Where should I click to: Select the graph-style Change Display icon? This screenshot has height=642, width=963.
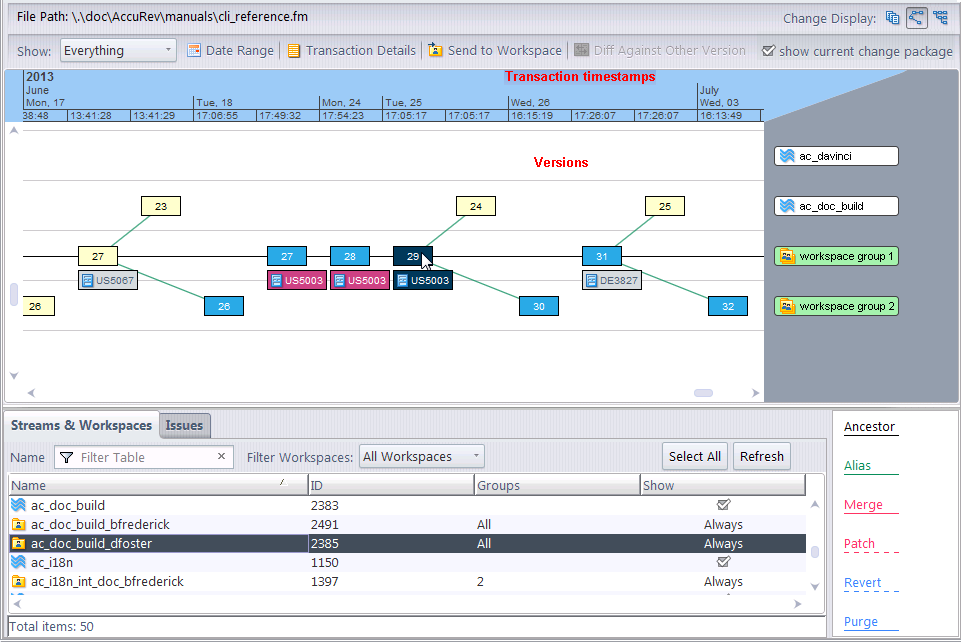click(x=916, y=17)
